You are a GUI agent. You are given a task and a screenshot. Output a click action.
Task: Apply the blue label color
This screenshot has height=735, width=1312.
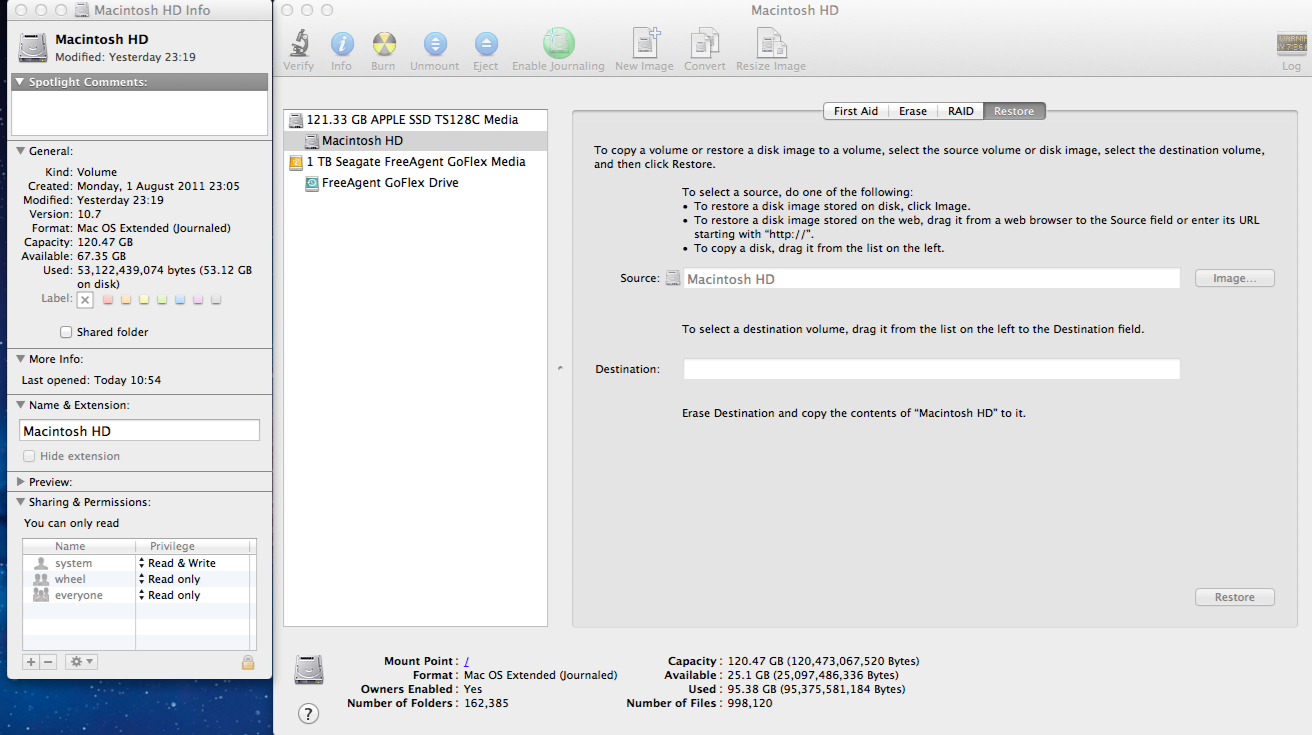pos(180,299)
